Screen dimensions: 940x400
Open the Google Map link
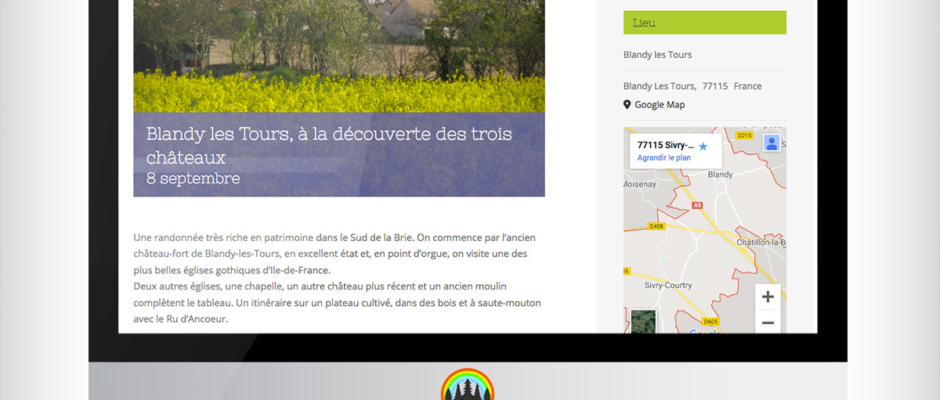[660, 104]
